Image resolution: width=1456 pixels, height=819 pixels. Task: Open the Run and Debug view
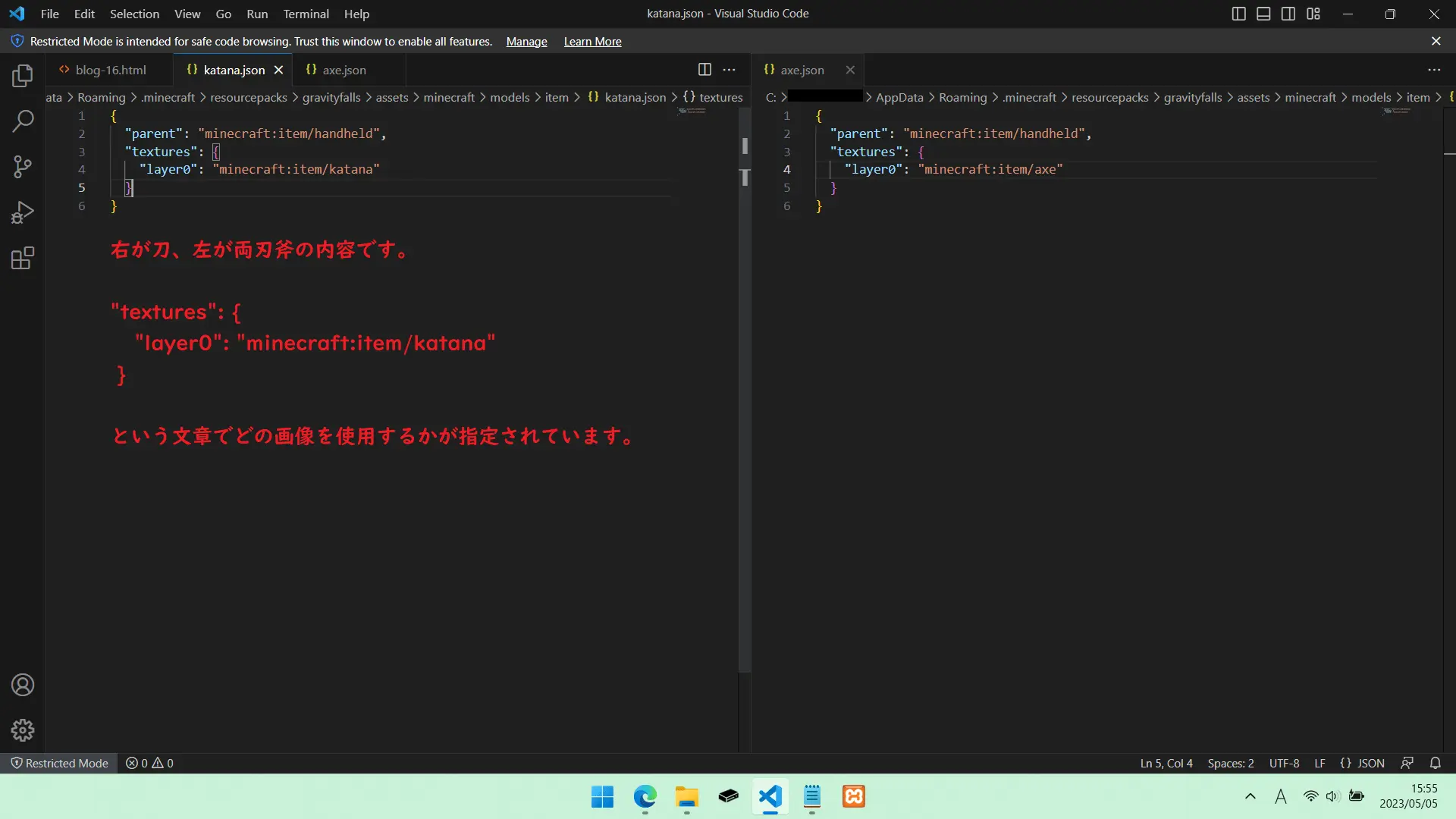23,212
